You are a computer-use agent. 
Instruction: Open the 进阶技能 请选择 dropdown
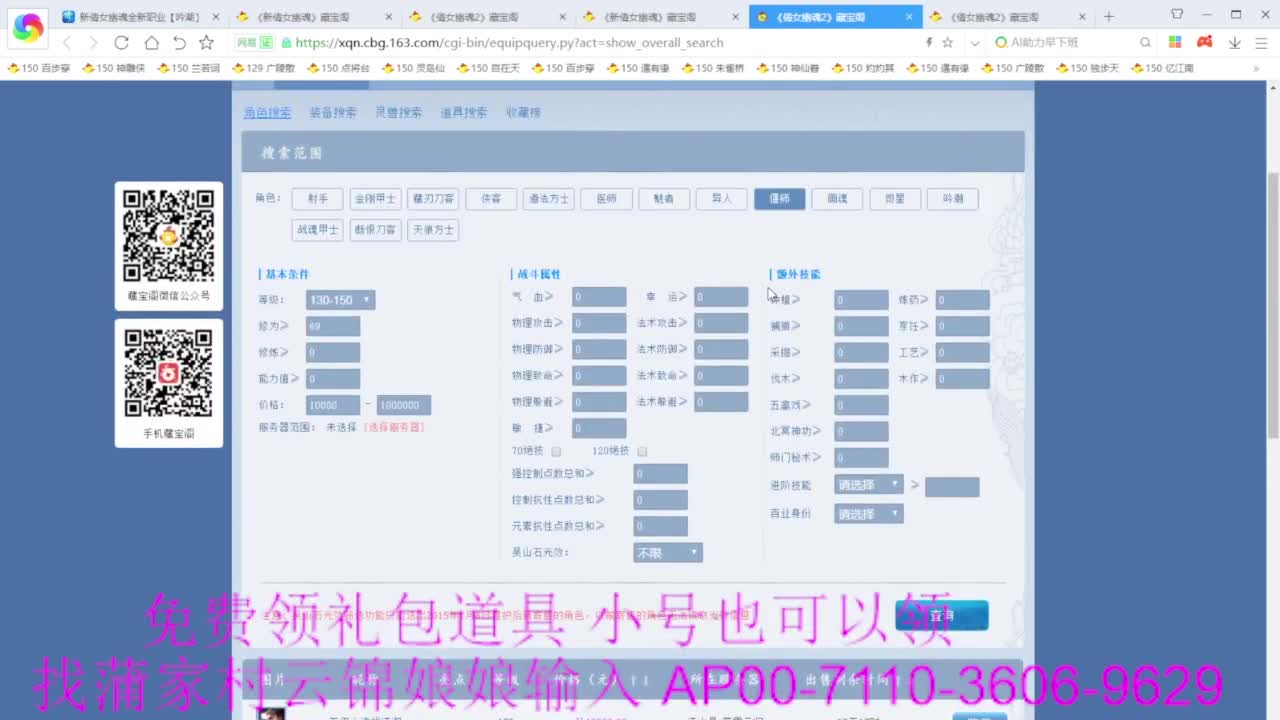tap(868, 485)
